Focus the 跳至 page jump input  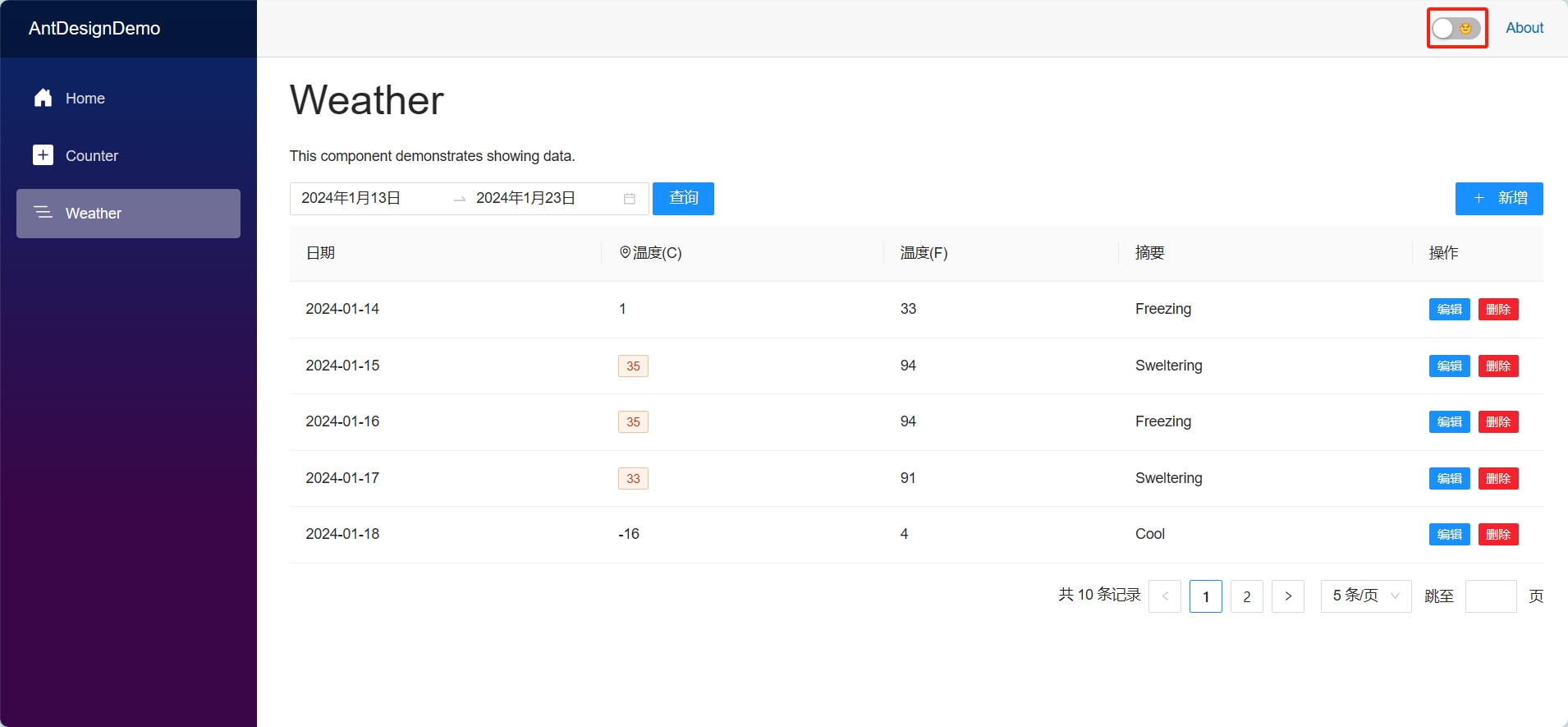(1491, 596)
